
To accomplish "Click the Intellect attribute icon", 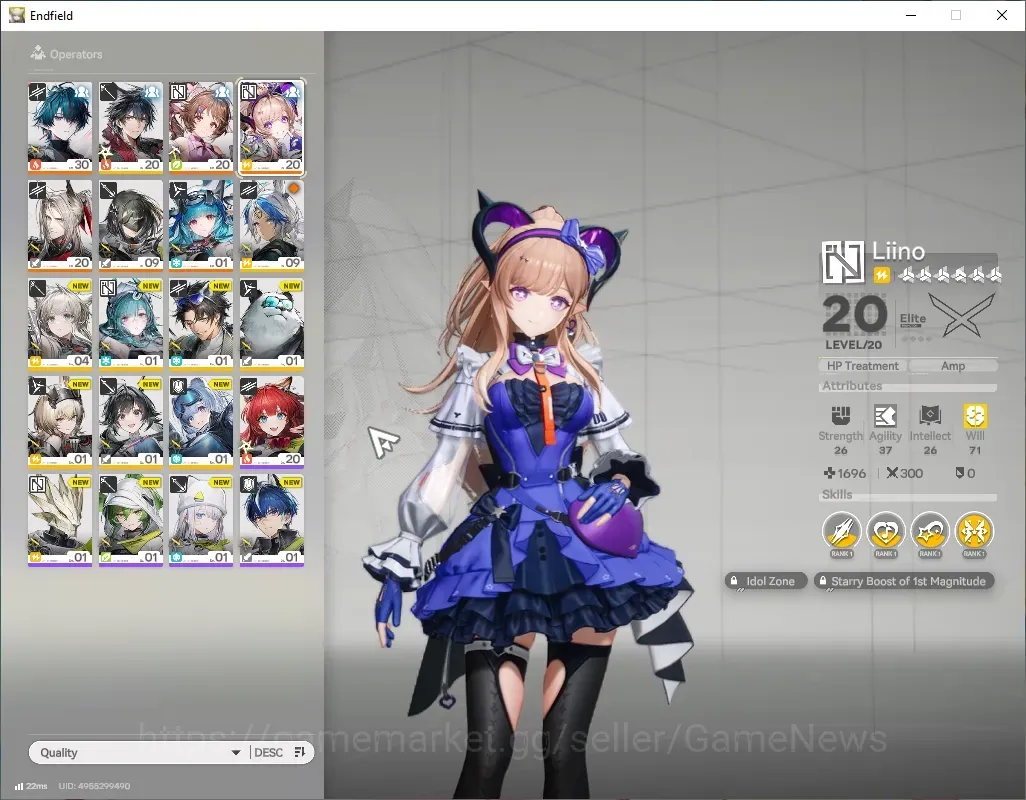I will (930, 415).
